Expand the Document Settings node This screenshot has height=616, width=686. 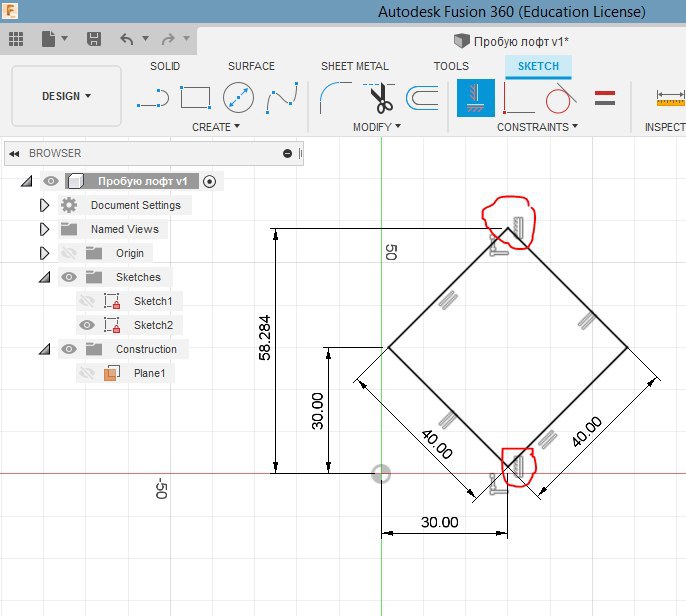(x=44, y=205)
